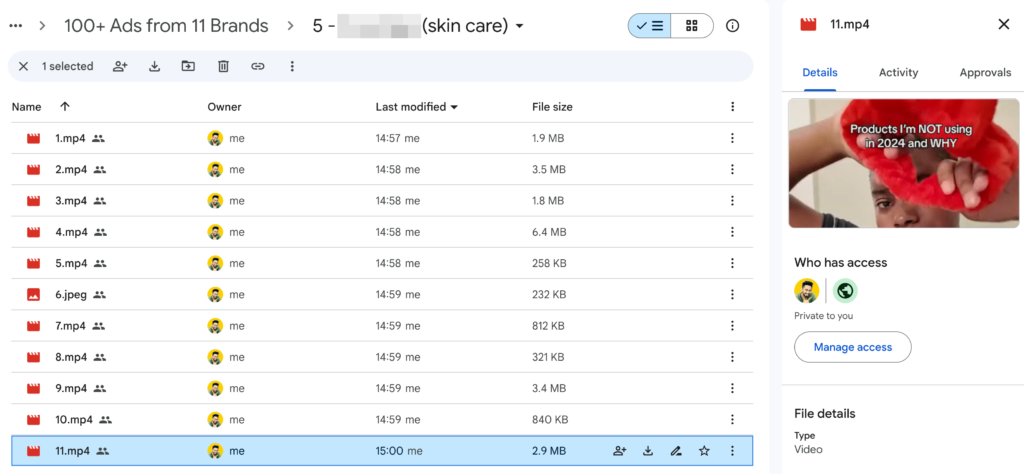Click the 6.4 MB file size cell
The image size is (1024, 474).
coord(549,232)
